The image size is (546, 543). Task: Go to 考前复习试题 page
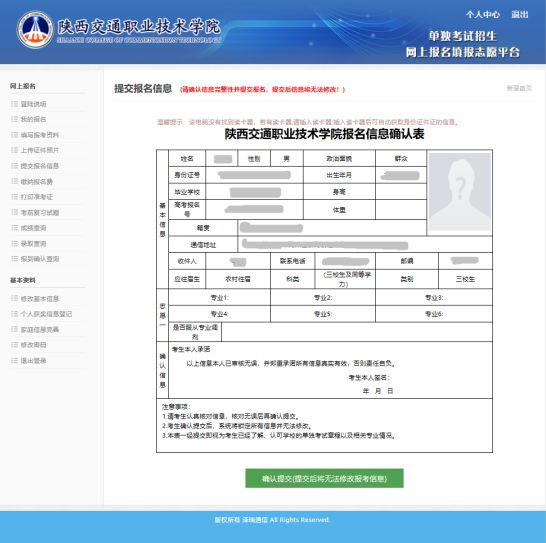[x=40, y=212]
